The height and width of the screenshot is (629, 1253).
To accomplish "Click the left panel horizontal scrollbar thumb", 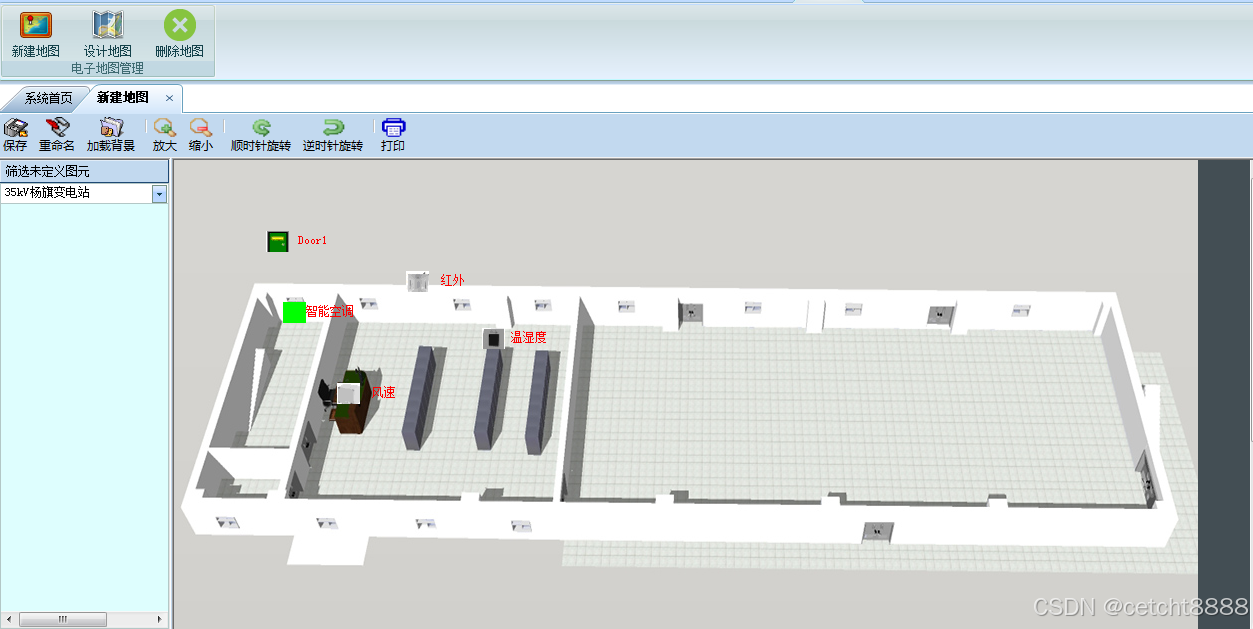I will click(x=62, y=620).
